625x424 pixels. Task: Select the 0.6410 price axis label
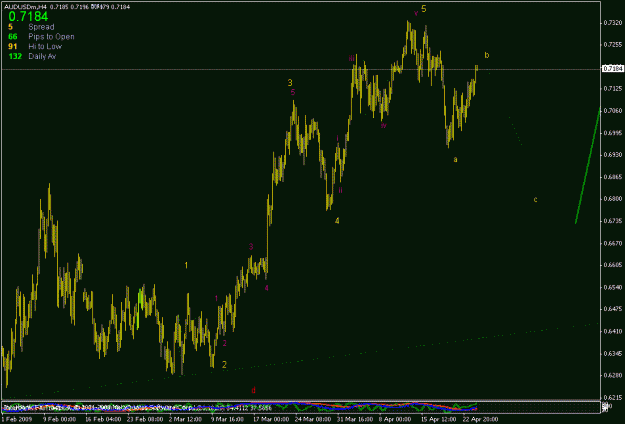(x=614, y=331)
